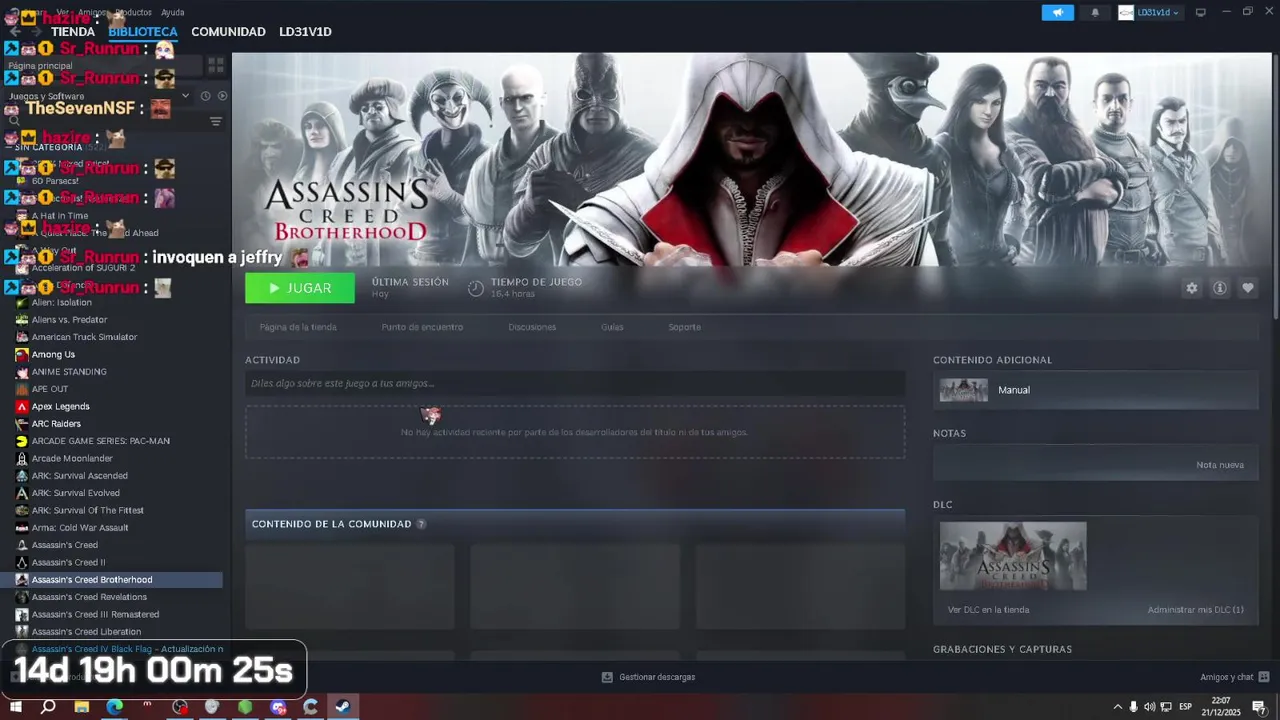Go to Página de la tienda
1280x720 pixels.
point(298,327)
